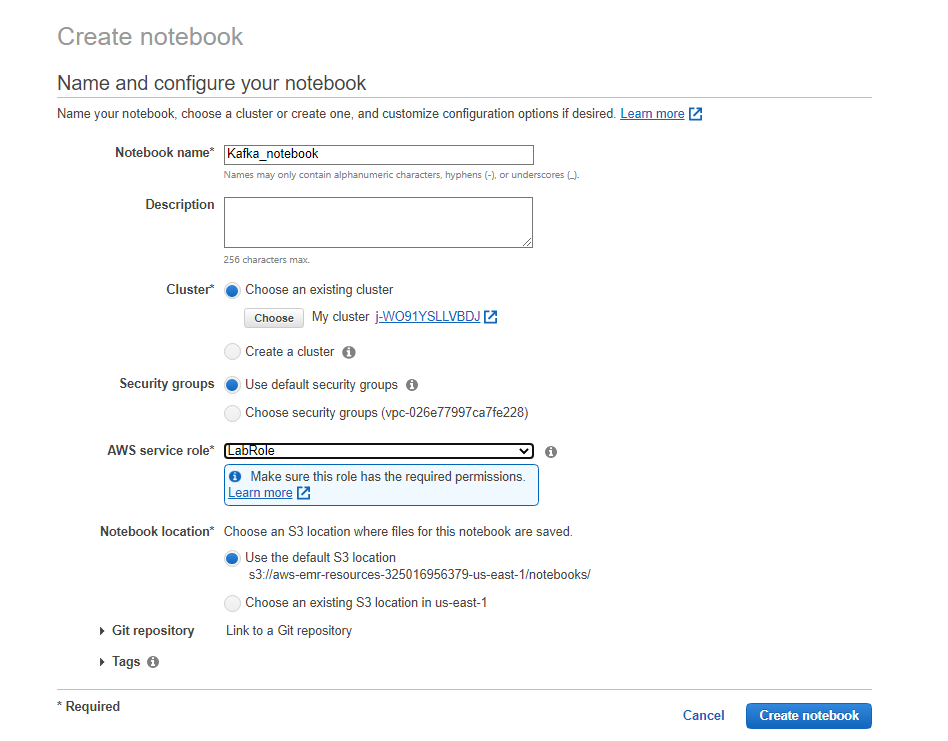Open cluster link j-WO91YSLLVBDJ
Viewport: 948px width, 741px height.
point(427,317)
